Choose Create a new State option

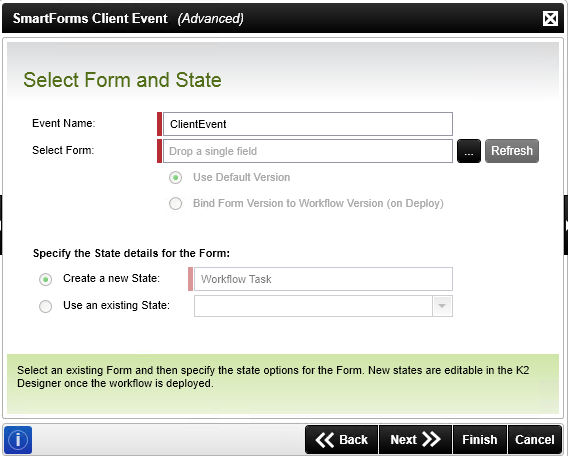coord(46,279)
